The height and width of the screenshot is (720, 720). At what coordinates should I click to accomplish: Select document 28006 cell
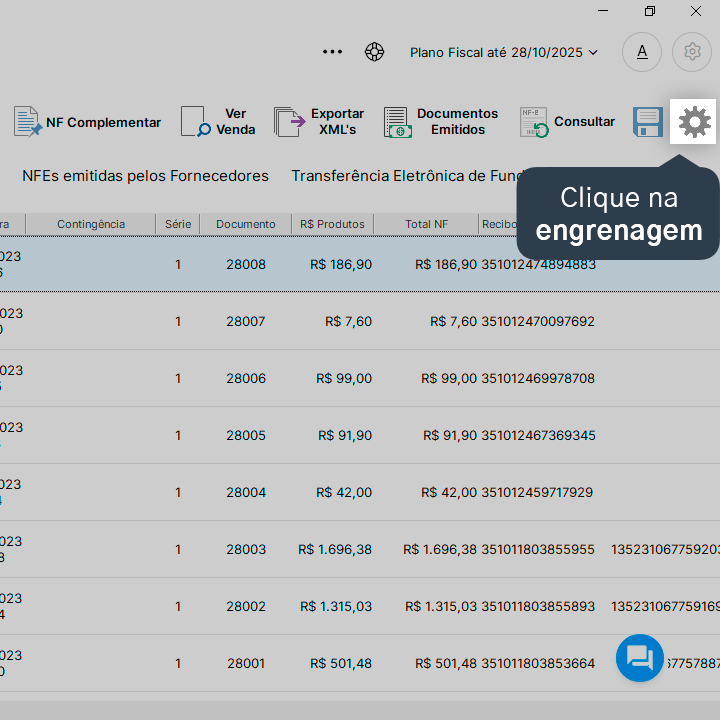pyautogui.click(x=246, y=378)
